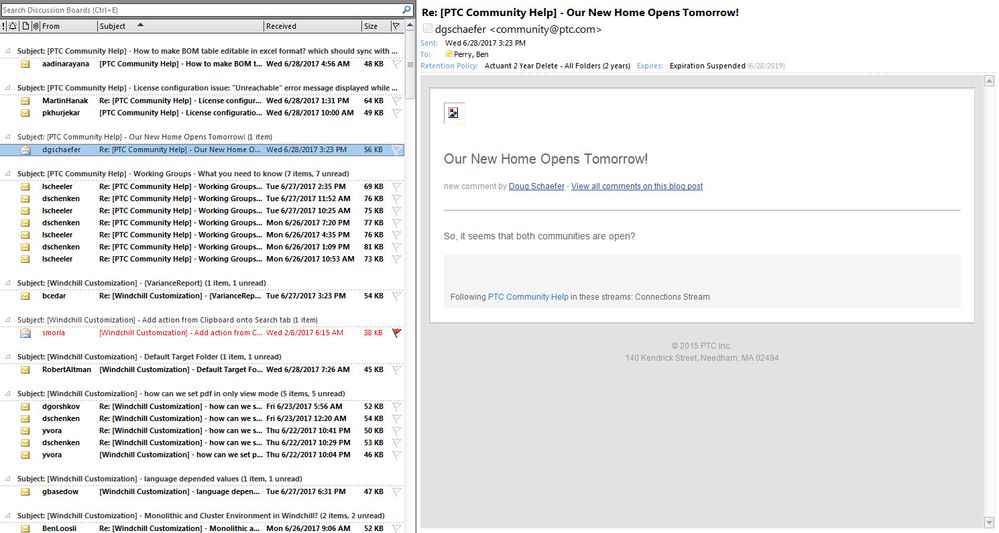The width and height of the screenshot is (999, 533).
Task: Open View all comments on this blog post
Action: coord(637,187)
